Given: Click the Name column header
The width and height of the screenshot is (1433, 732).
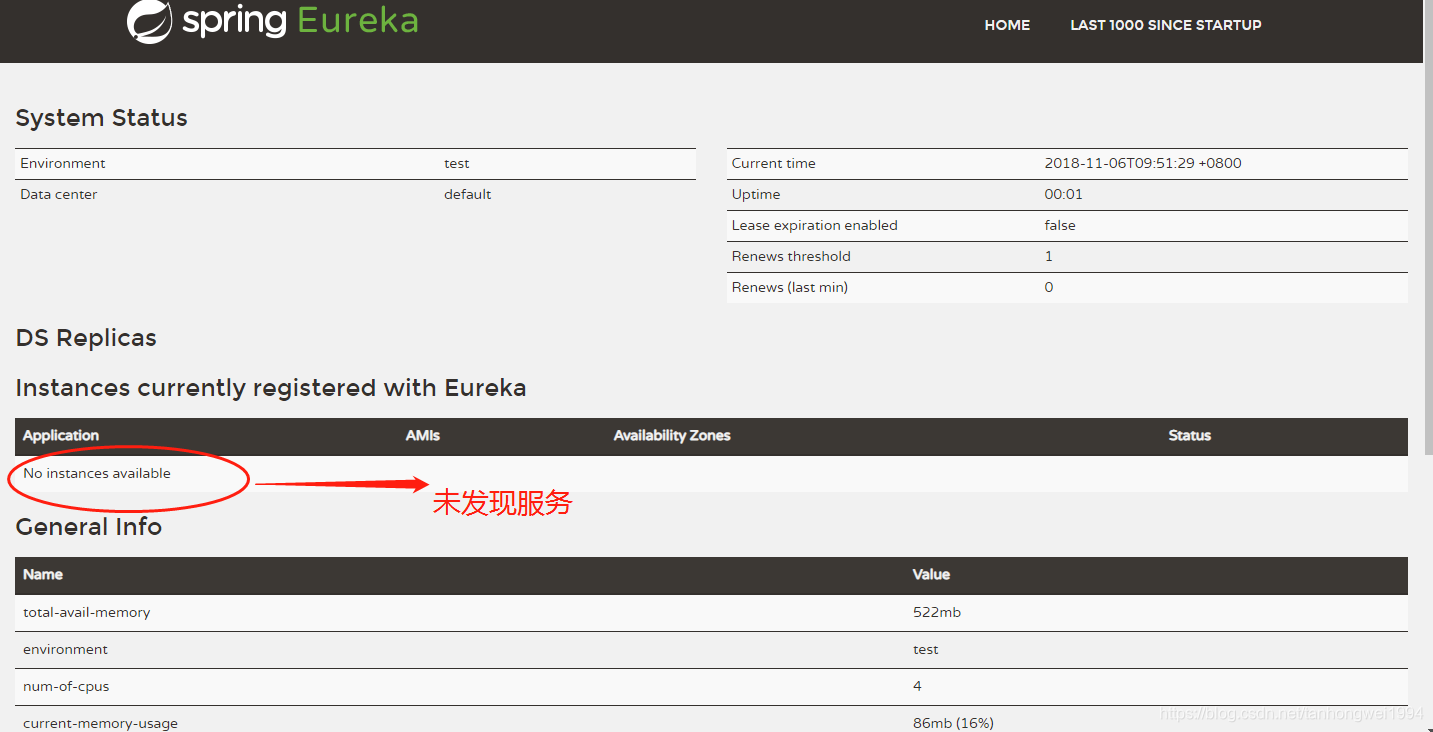Looking at the screenshot, I should 43,575.
